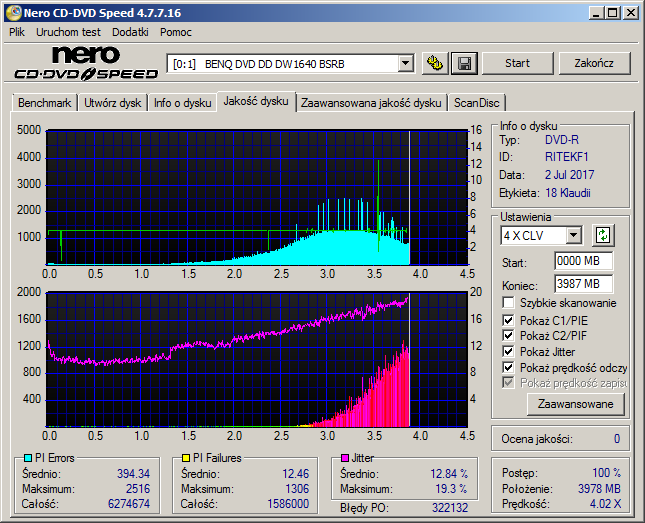The height and width of the screenshot is (523, 645).
Task: Click the Start position 0000 MB field
Action: [x=583, y=261]
